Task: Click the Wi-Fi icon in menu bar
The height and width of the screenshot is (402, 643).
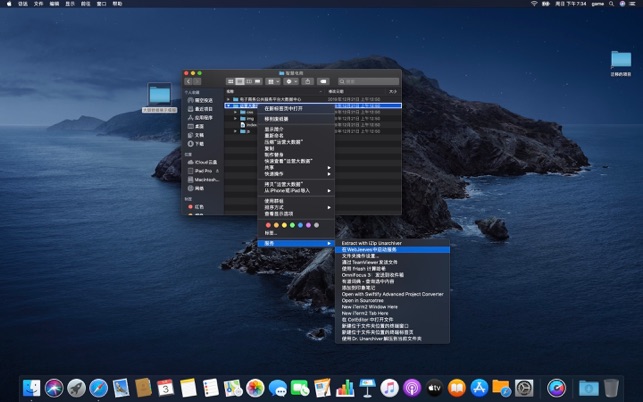Action: [x=533, y=4]
